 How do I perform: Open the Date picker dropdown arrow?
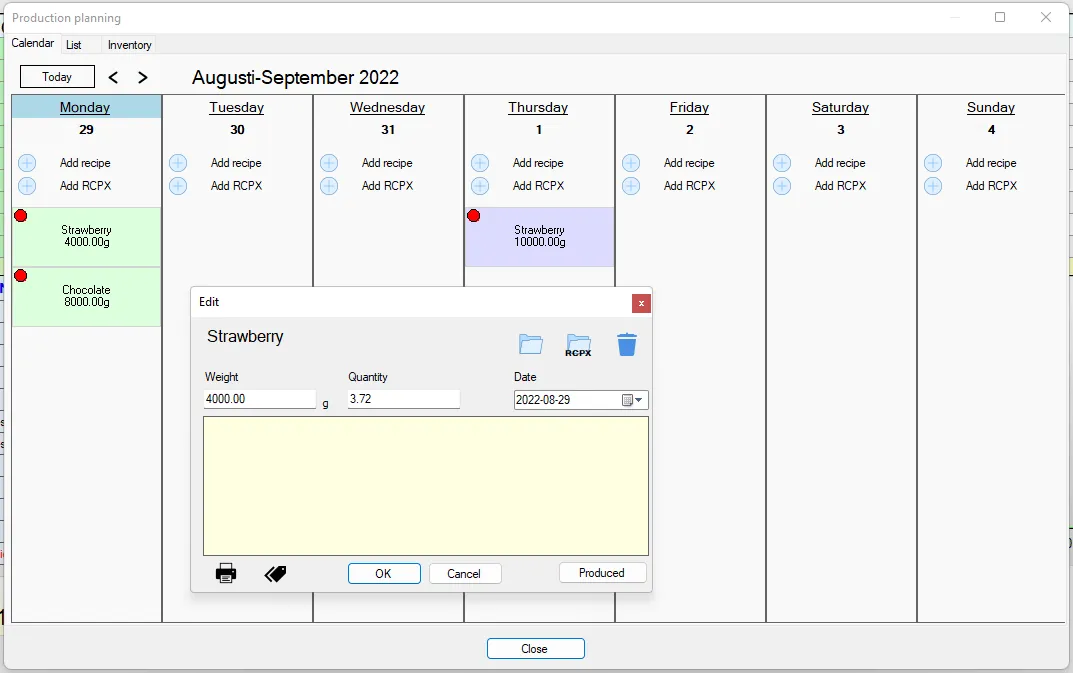click(x=638, y=400)
